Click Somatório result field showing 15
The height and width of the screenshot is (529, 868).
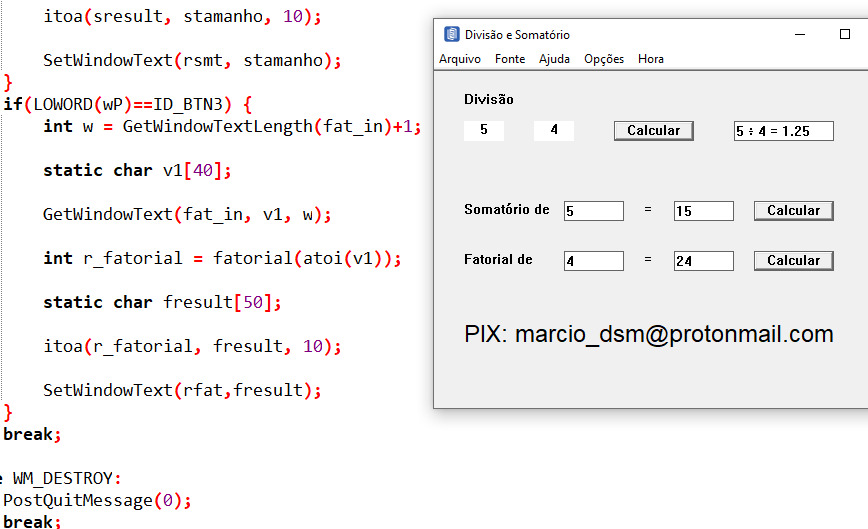point(704,211)
